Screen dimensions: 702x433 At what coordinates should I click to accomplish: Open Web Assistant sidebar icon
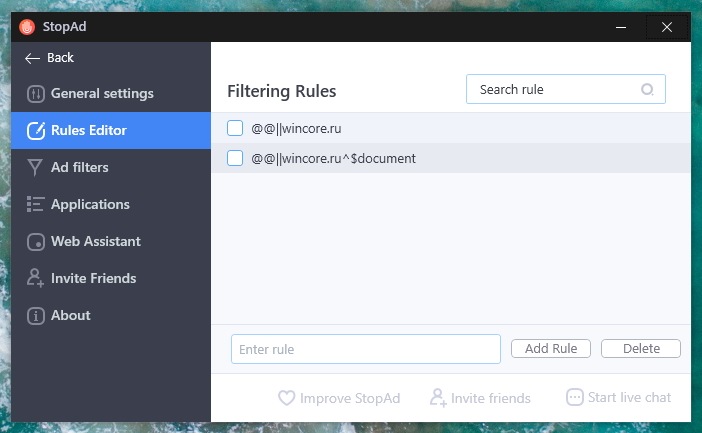36,242
